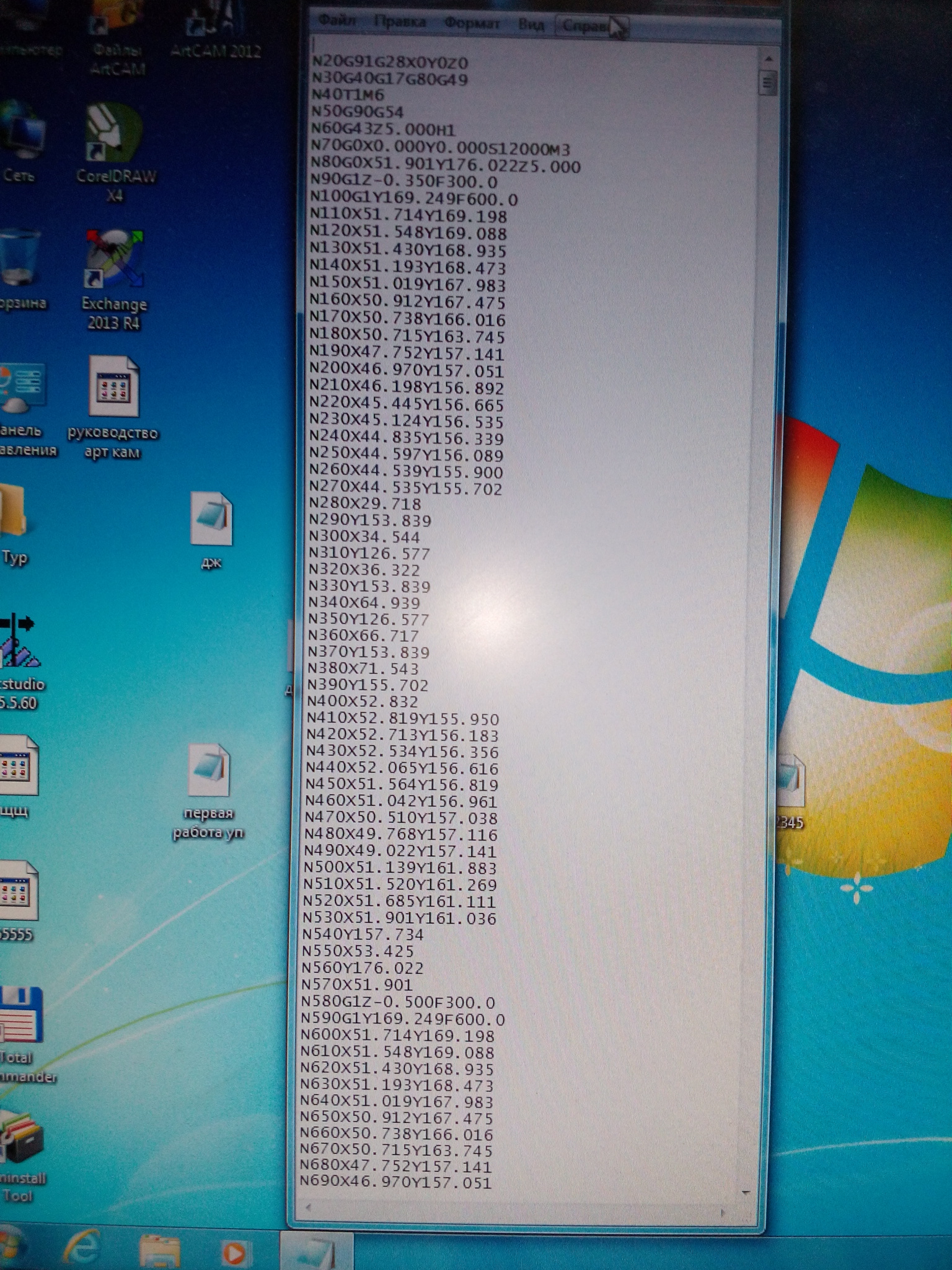The image size is (952, 1270).
Task: Click the line N100G1Y169.249F600.0
Action: tap(414, 199)
